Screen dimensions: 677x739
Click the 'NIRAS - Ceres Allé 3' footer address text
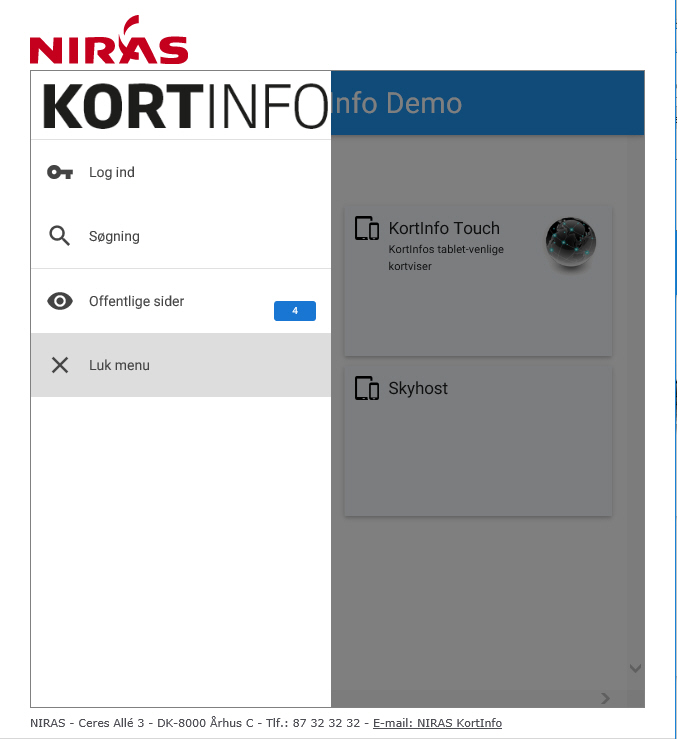click(x=87, y=723)
